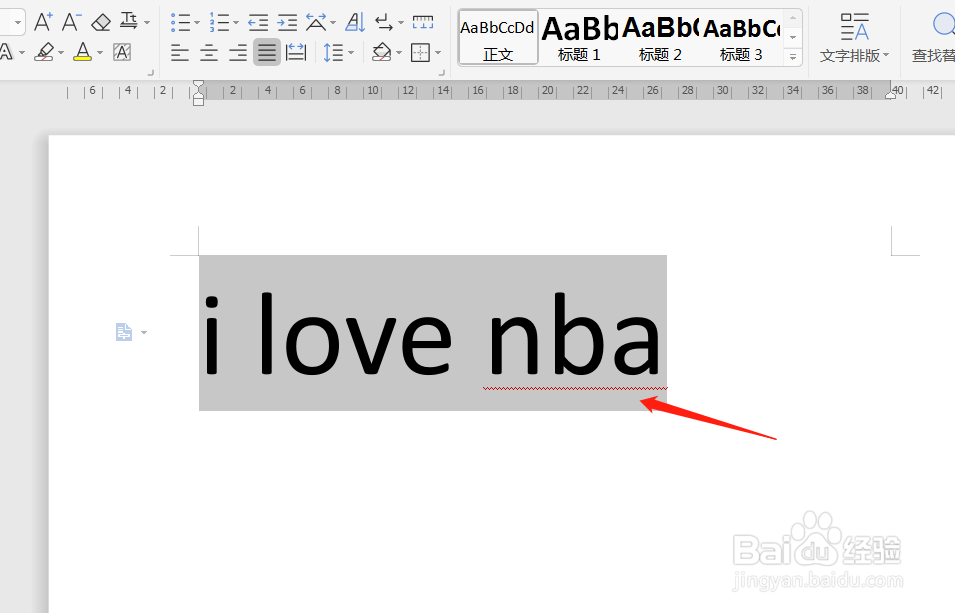Click the sort icon

tap(355, 23)
